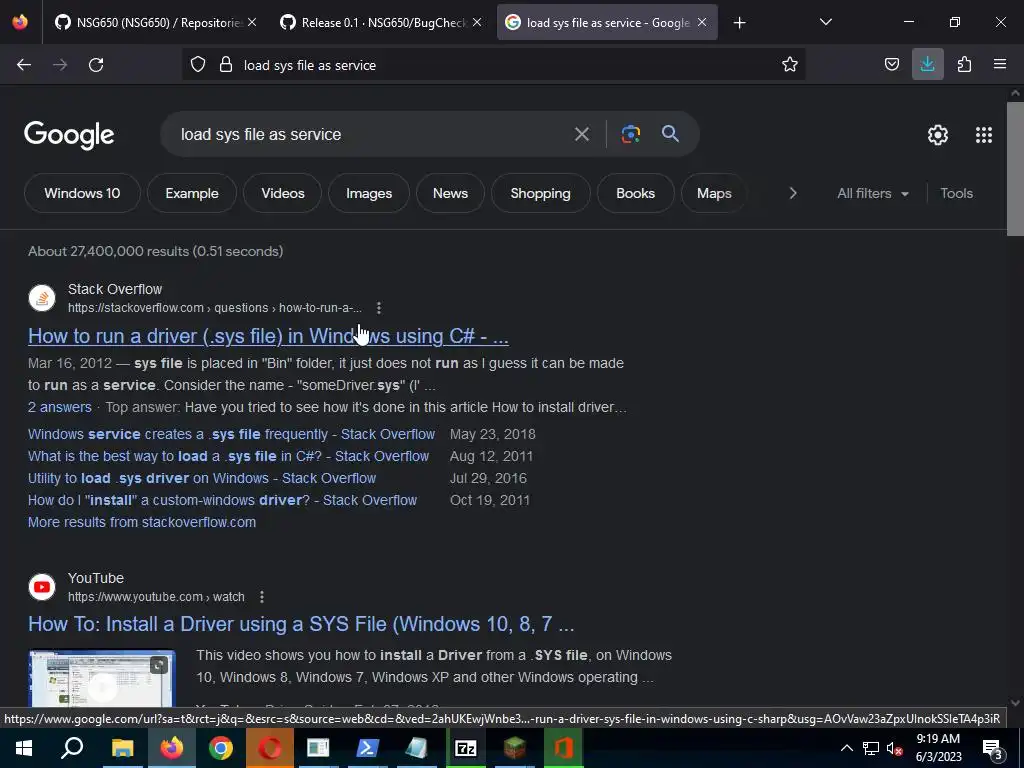
Task: Play the YouTube video thumbnail
Action: [102, 679]
